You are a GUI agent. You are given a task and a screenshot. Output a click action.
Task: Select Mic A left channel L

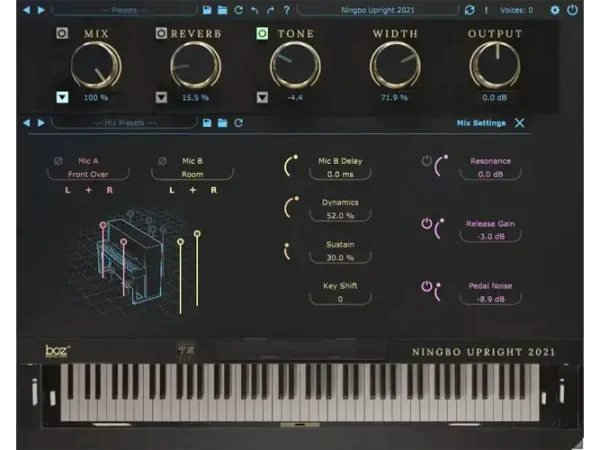[x=67, y=190]
